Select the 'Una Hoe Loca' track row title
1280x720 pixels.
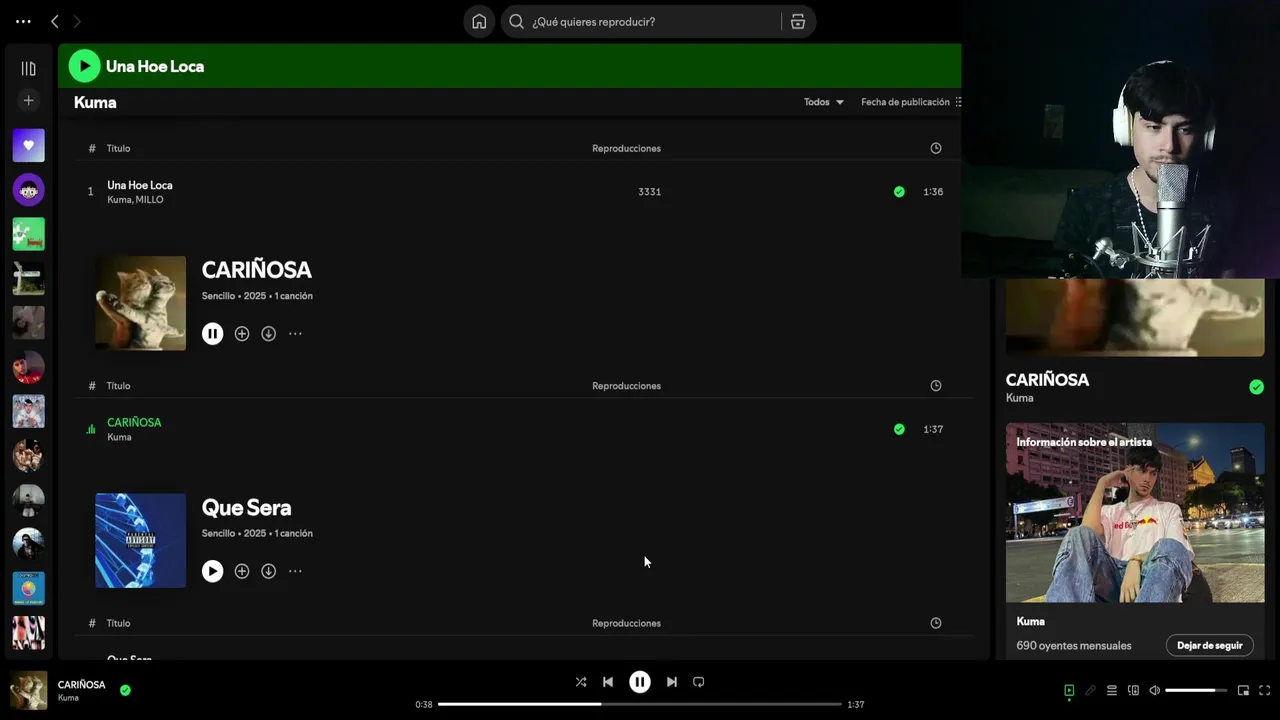pos(140,185)
